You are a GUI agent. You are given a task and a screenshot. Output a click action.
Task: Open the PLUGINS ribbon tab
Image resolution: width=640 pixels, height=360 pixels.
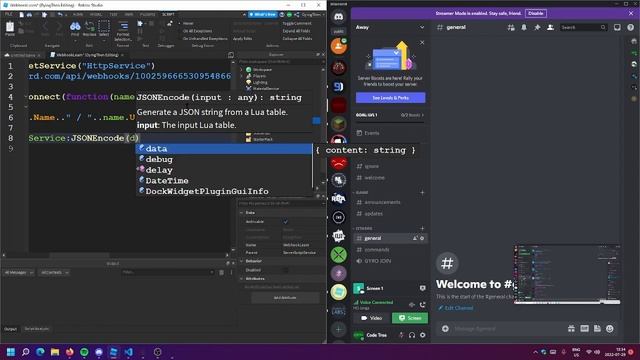click(147, 14)
